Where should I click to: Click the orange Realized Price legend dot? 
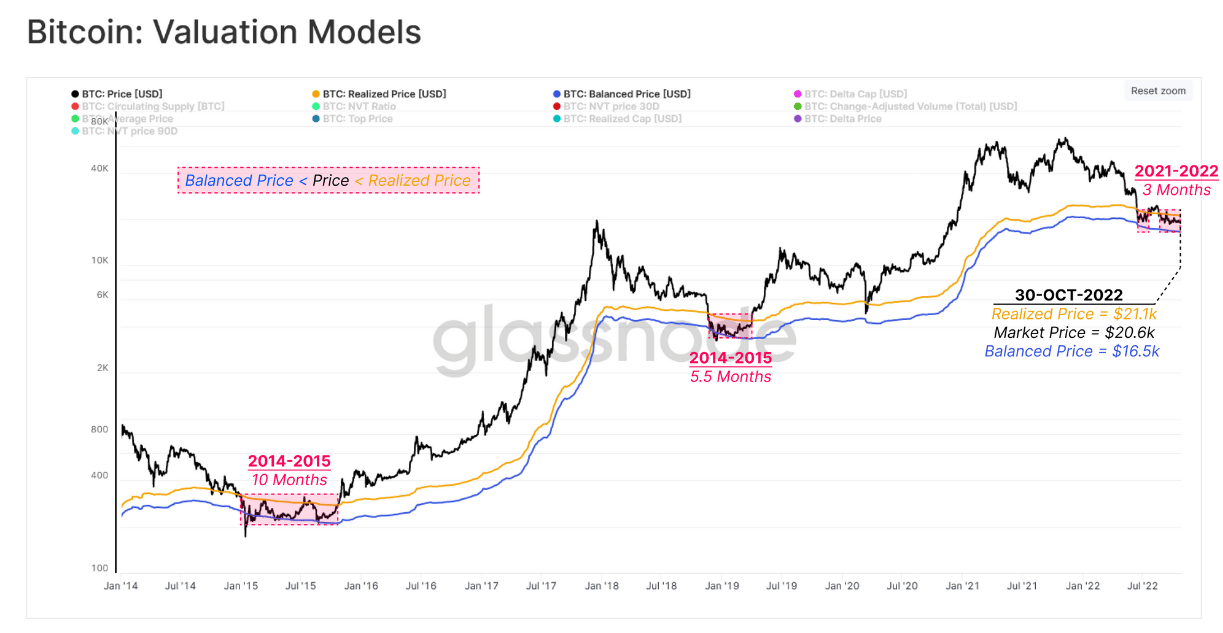click(316, 94)
